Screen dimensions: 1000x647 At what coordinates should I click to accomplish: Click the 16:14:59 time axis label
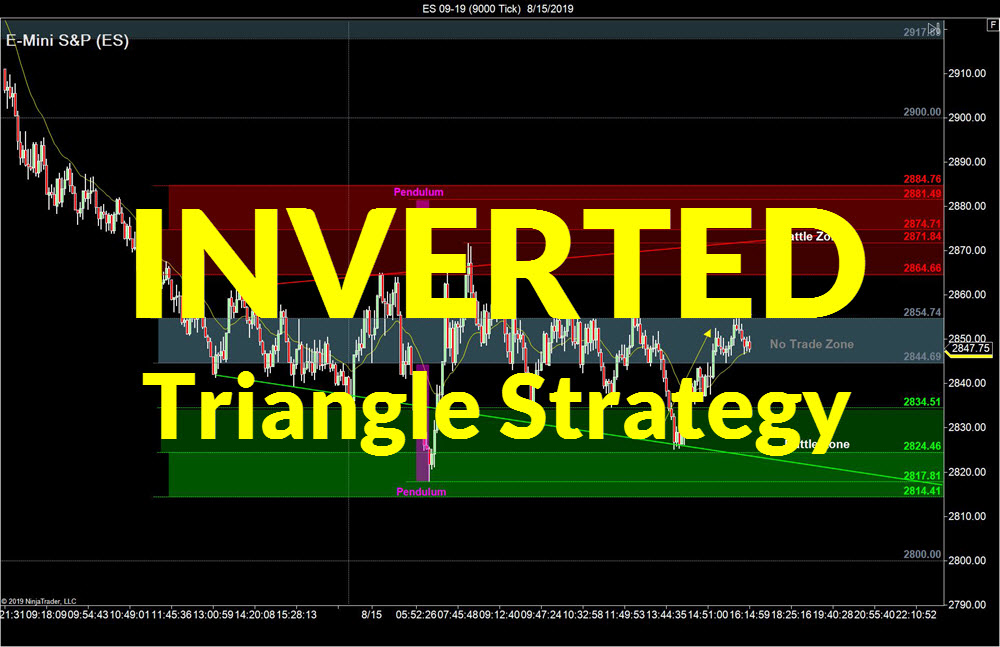749,615
